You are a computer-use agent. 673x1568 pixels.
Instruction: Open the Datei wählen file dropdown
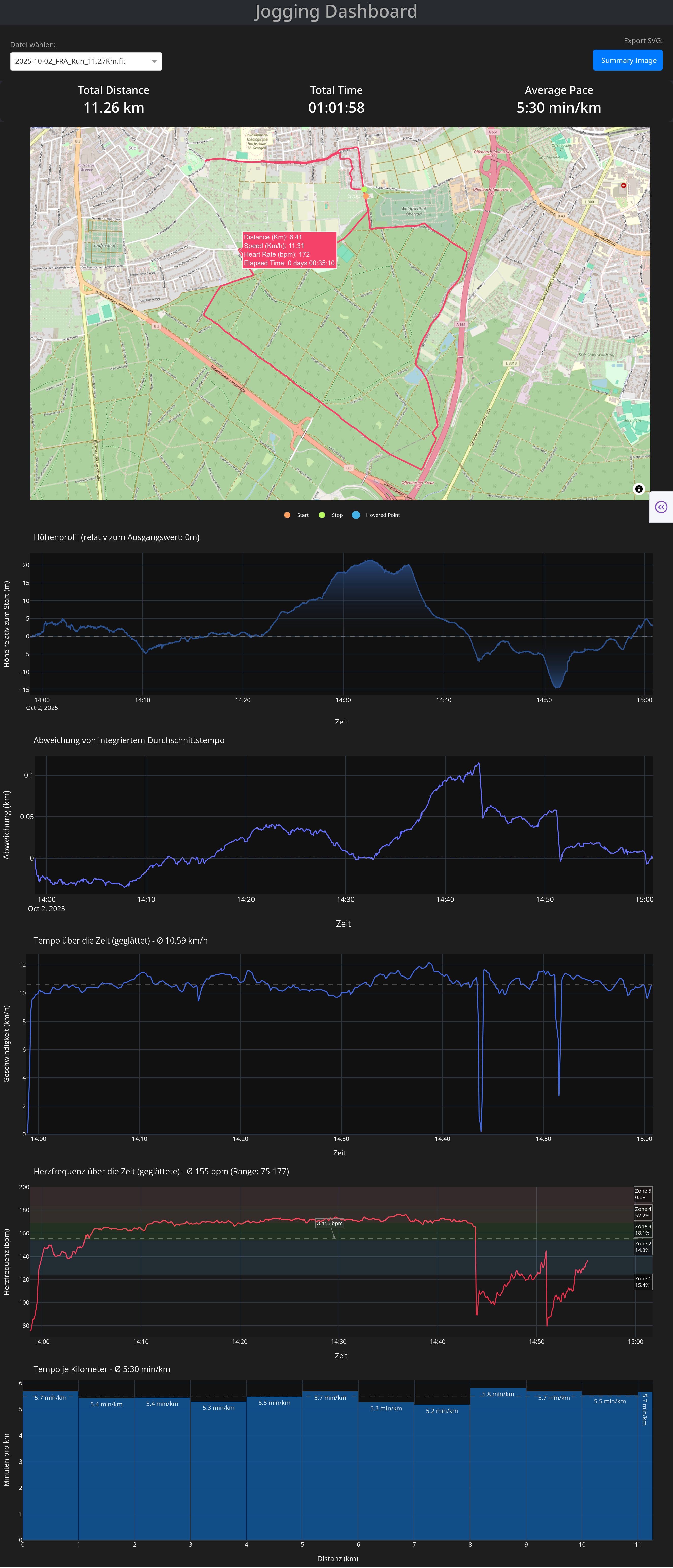click(86, 61)
